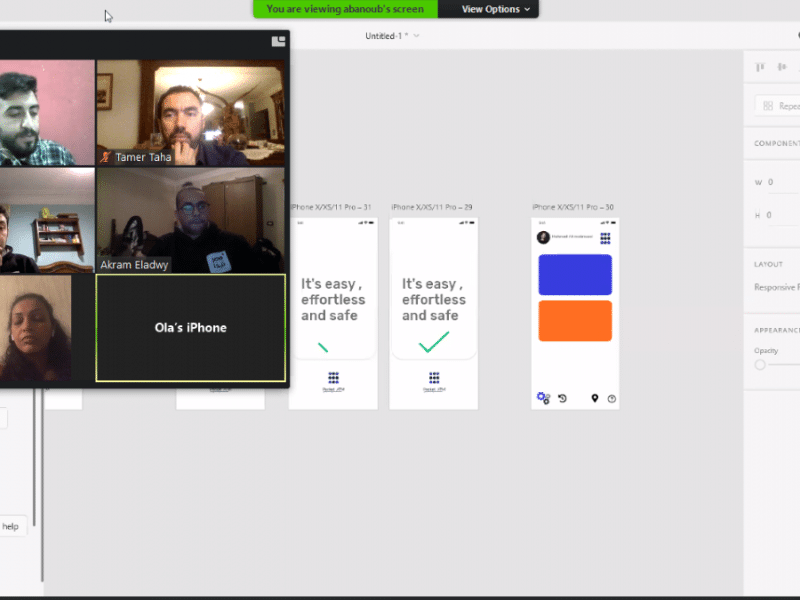Viewport: 800px width, 600px height.
Task: Select the woman's video tile in the bottom row
Action: 36,328
